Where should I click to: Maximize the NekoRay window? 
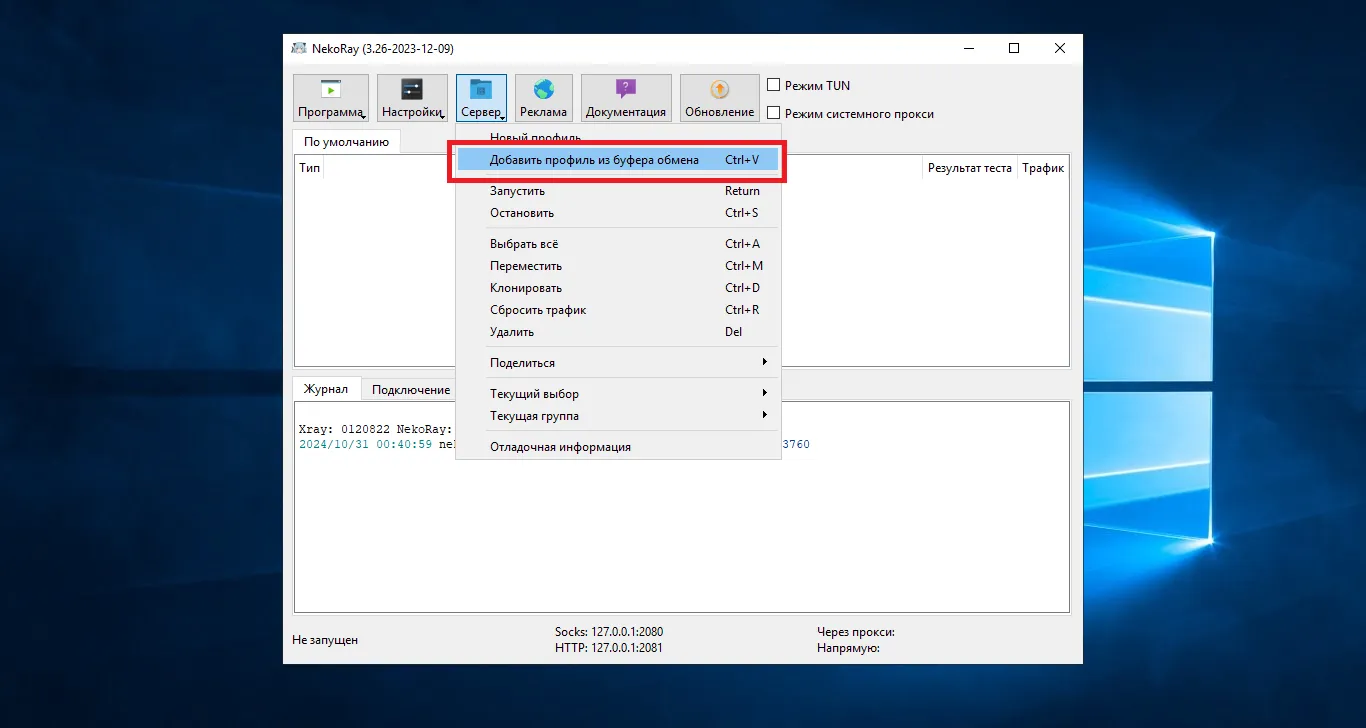[1014, 48]
